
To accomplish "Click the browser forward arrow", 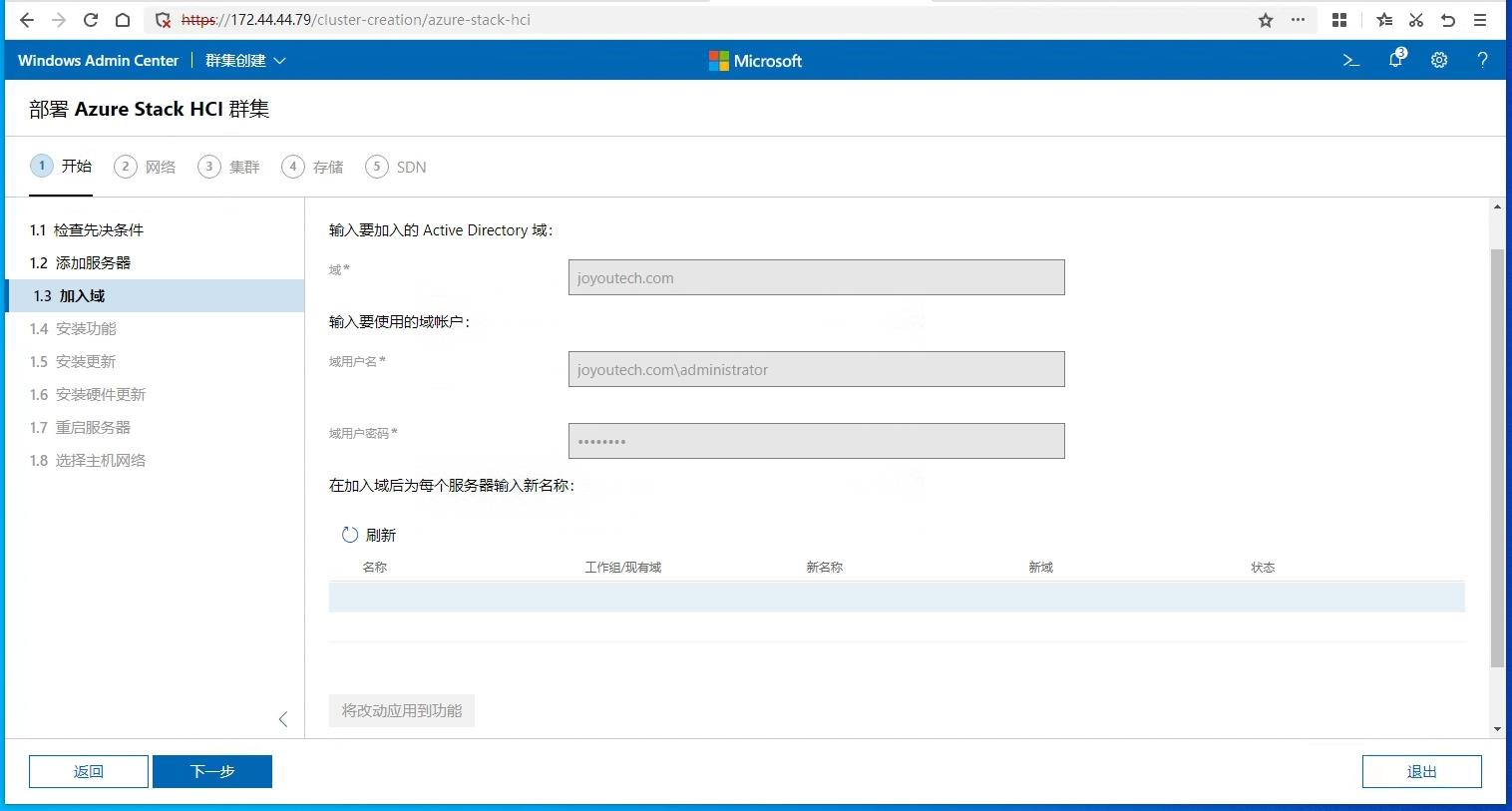I will [x=59, y=20].
